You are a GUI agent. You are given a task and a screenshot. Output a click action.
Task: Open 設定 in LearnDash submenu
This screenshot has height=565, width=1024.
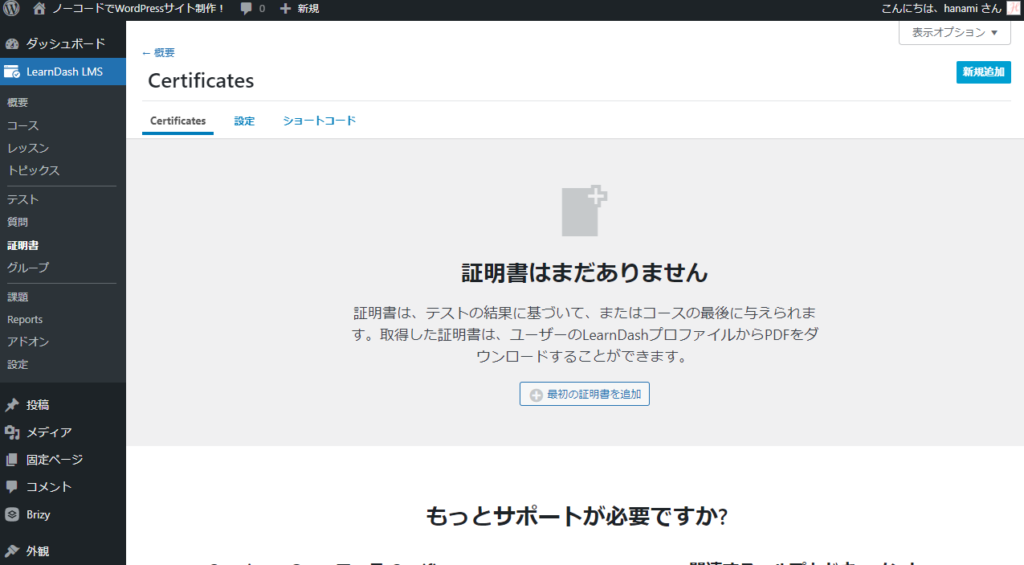click(18, 364)
